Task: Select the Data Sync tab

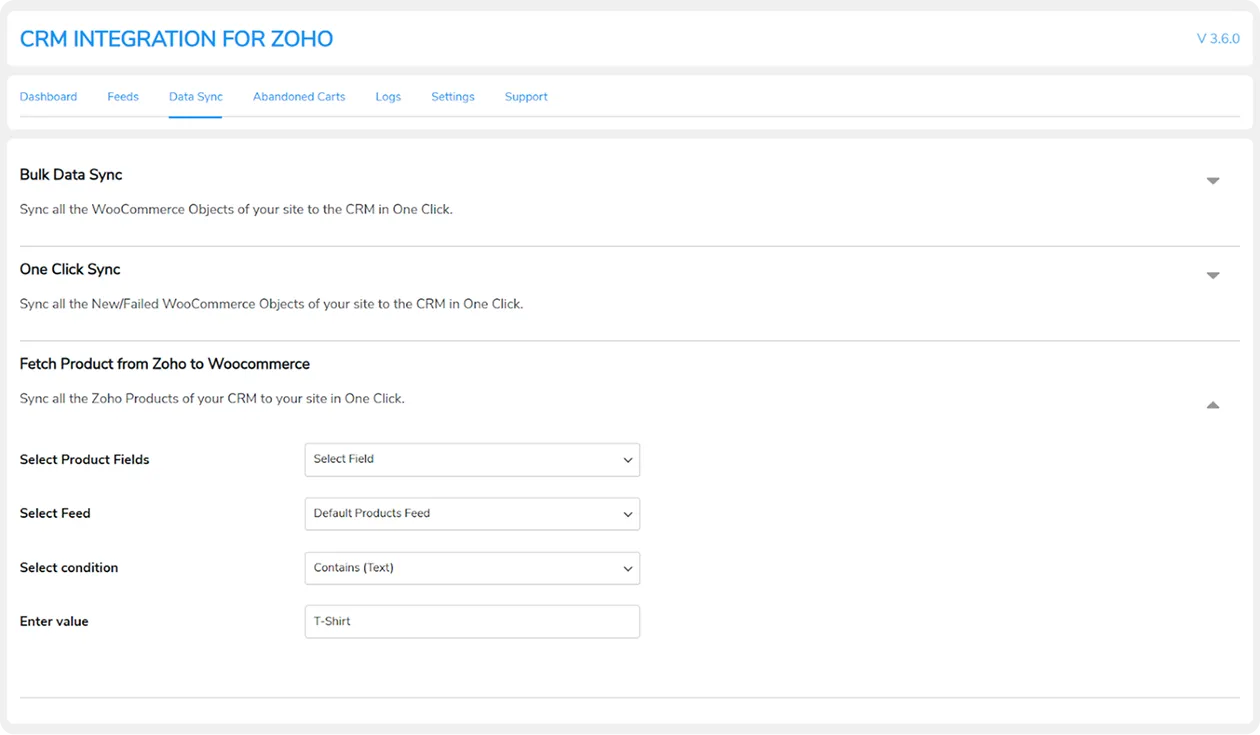Action: click(196, 97)
